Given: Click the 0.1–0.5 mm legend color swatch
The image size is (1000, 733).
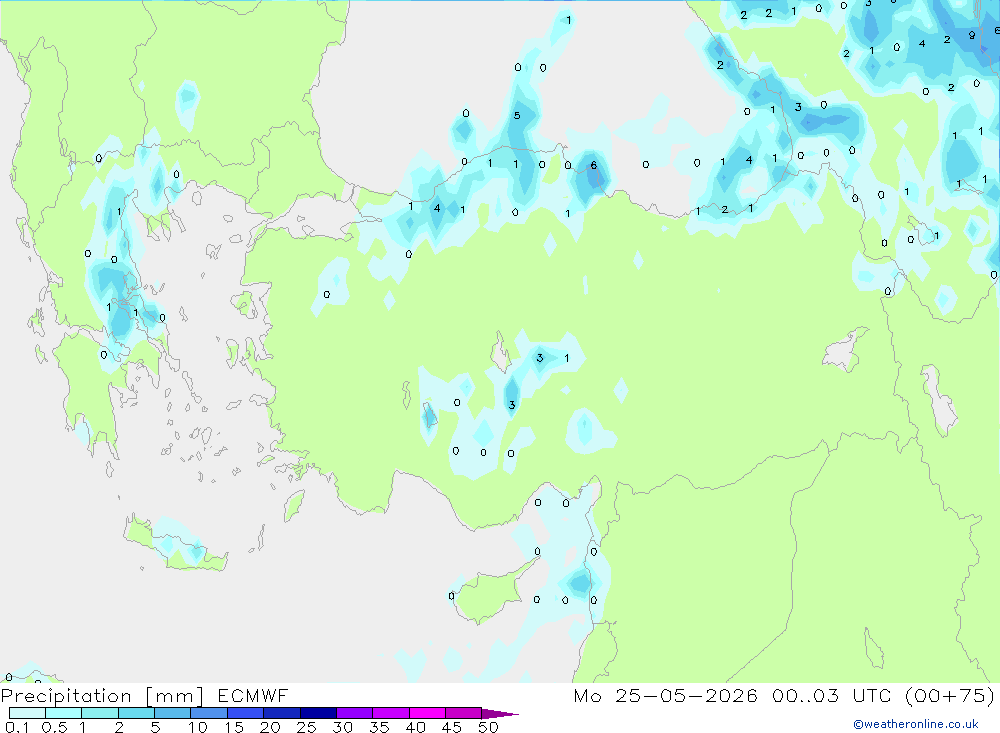Looking at the screenshot, I should [x=27, y=713].
